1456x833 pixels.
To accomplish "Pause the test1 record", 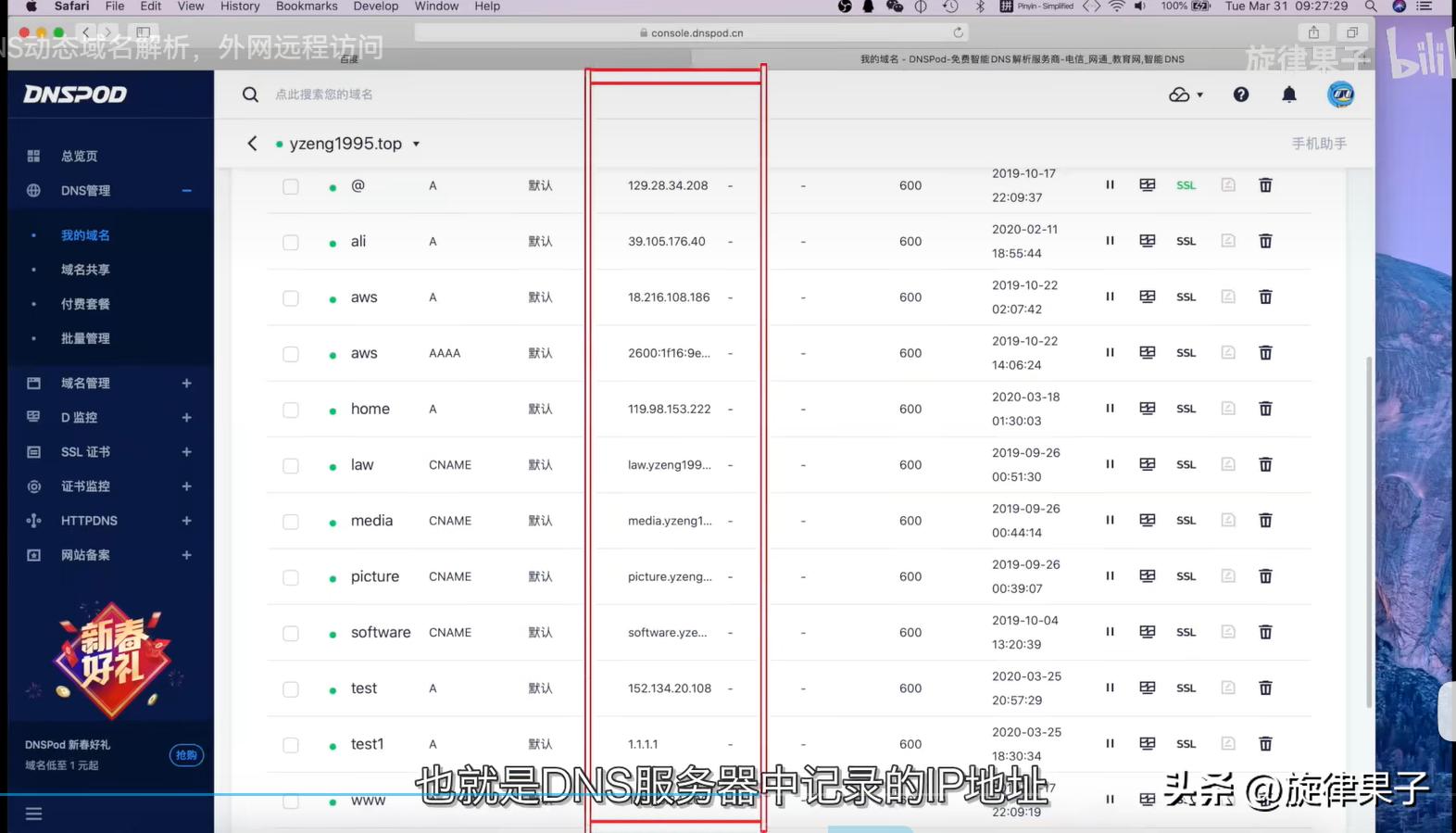I will click(1110, 744).
